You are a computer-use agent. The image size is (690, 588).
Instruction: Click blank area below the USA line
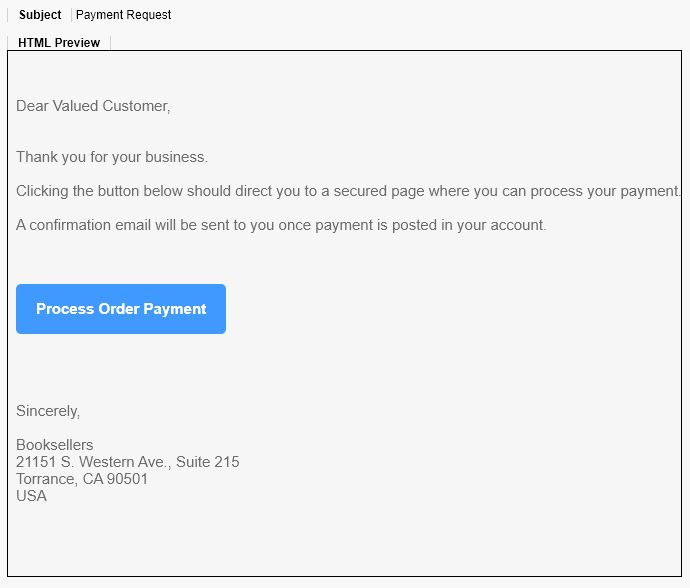click(x=343, y=539)
